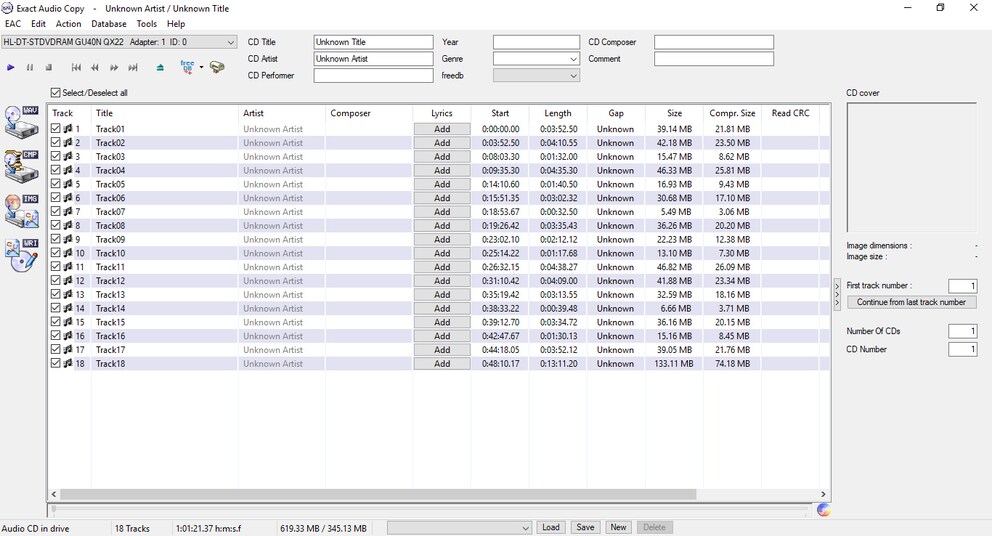Uncheck track 3 checkbox
Viewport: 992px width, 536px height.
tap(56, 156)
